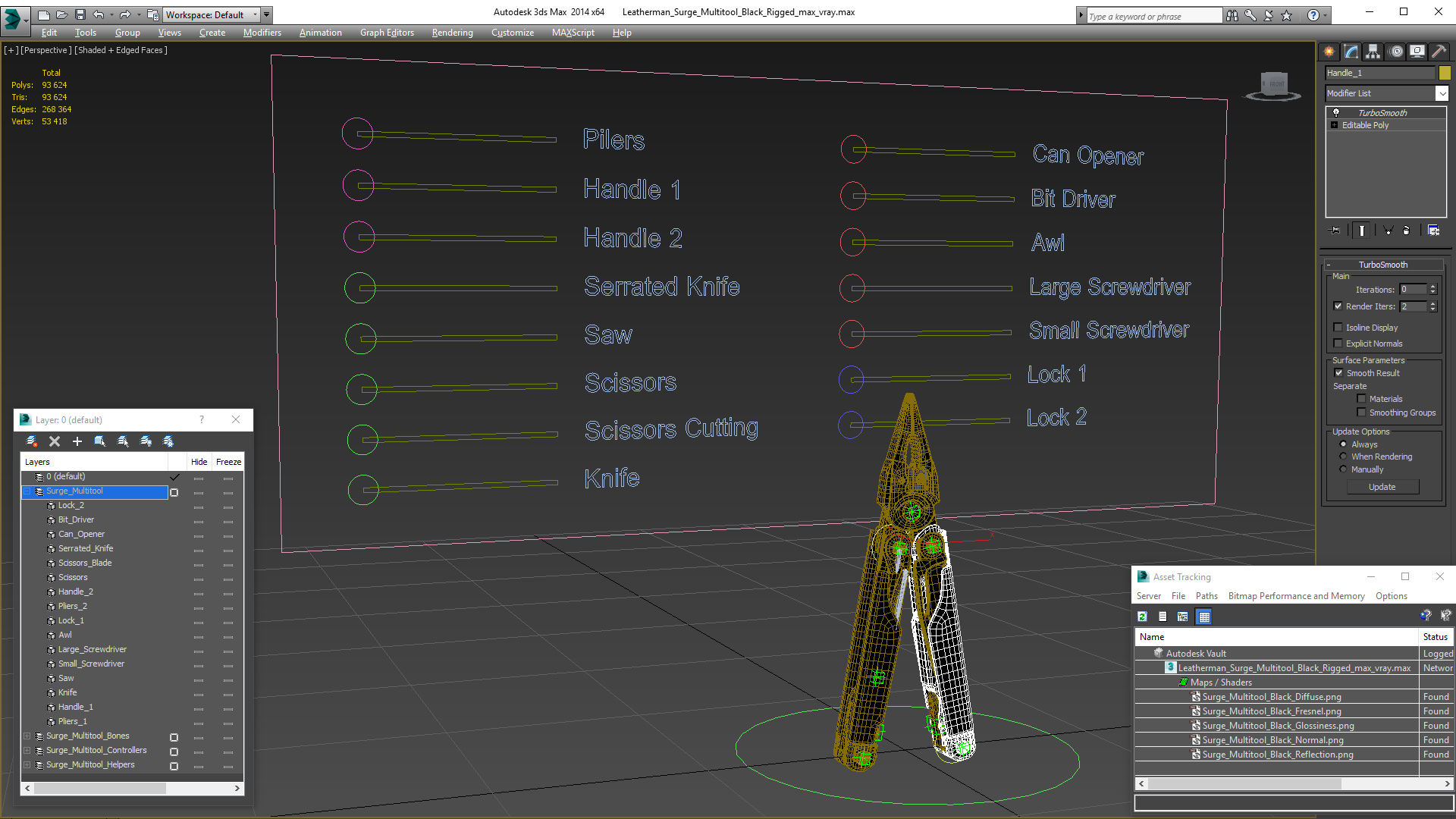This screenshot has height=819, width=1456.
Task: Click Make Unique icon in modifier stack
Action: (x=1389, y=231)
